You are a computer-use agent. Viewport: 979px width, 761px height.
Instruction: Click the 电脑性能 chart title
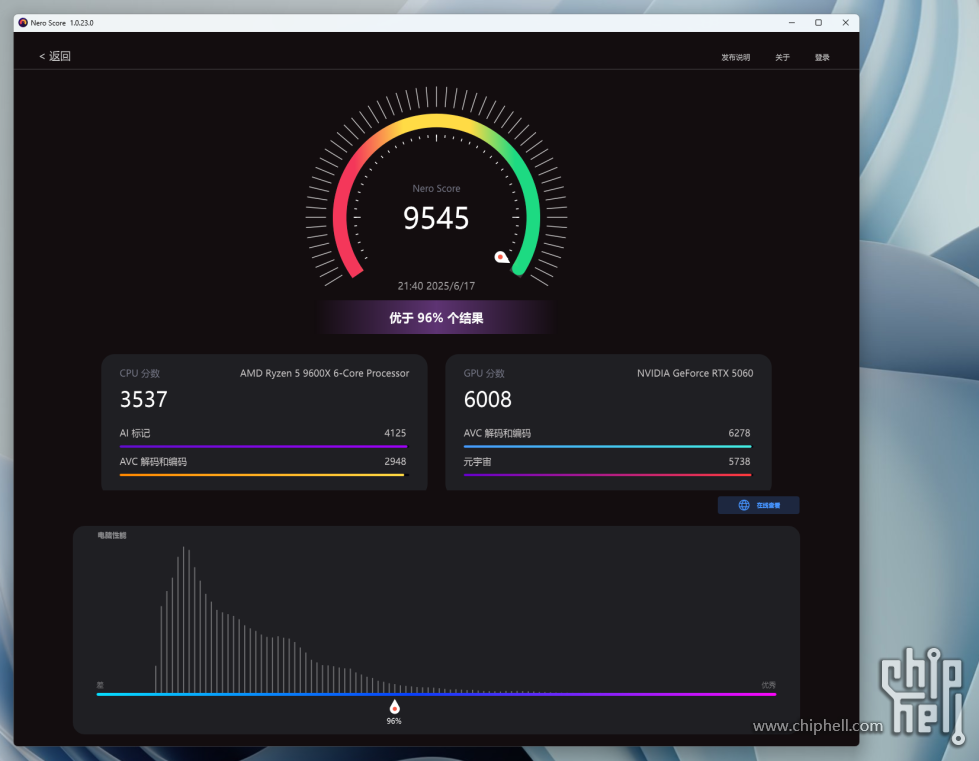112,536
